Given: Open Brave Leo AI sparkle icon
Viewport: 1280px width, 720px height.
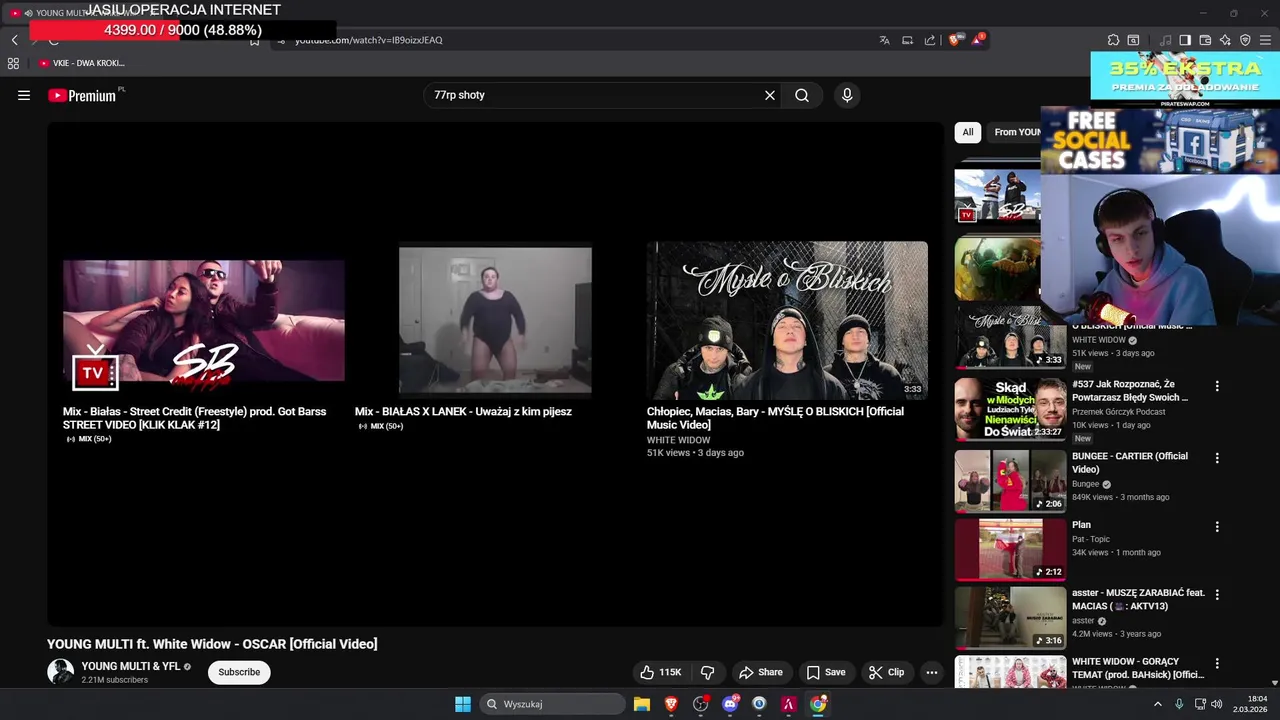Looking at the screenshot, I should click(1225, 40).
